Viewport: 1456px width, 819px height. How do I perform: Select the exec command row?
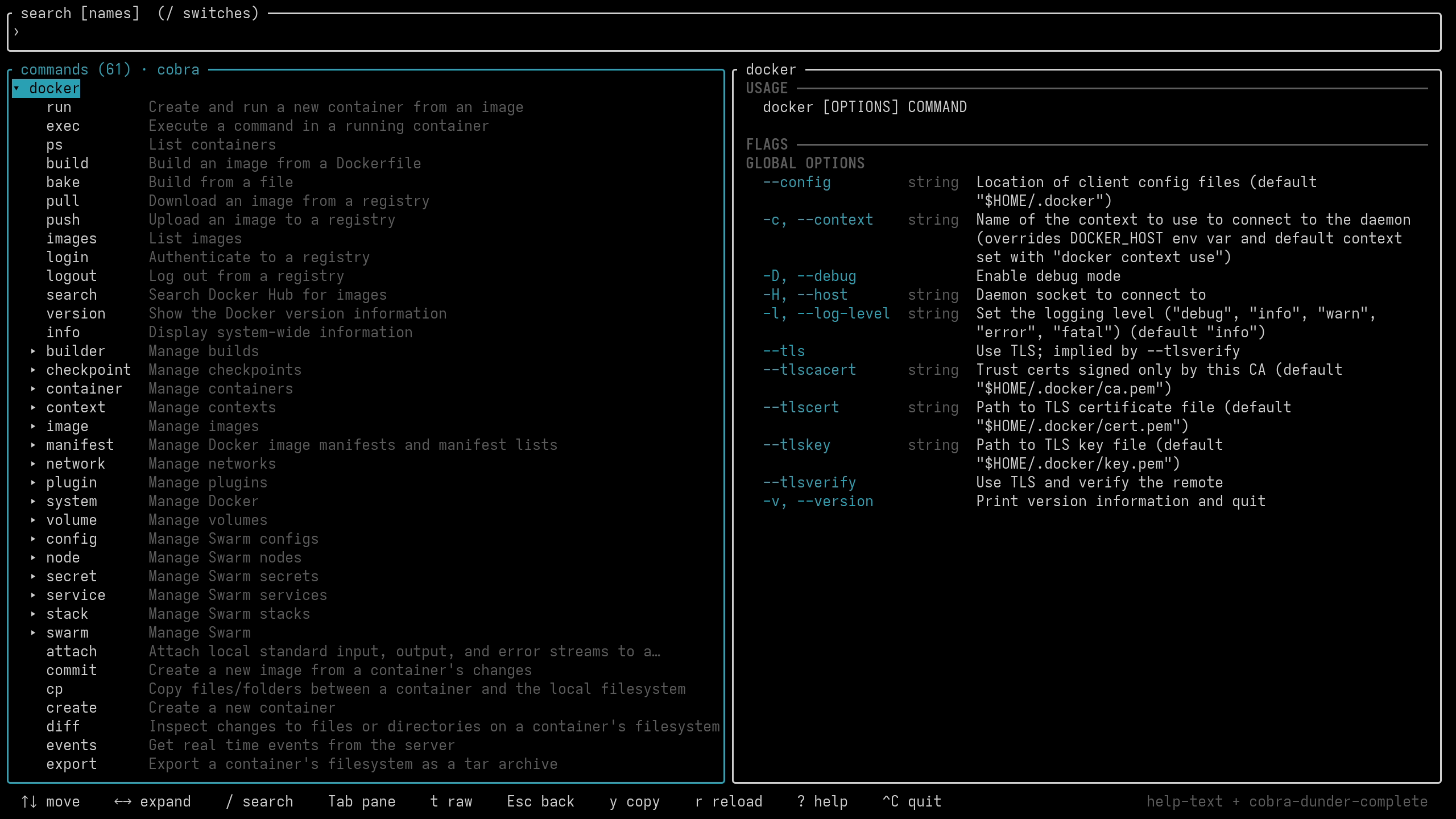pyautogui.click(x=367, y=126)
